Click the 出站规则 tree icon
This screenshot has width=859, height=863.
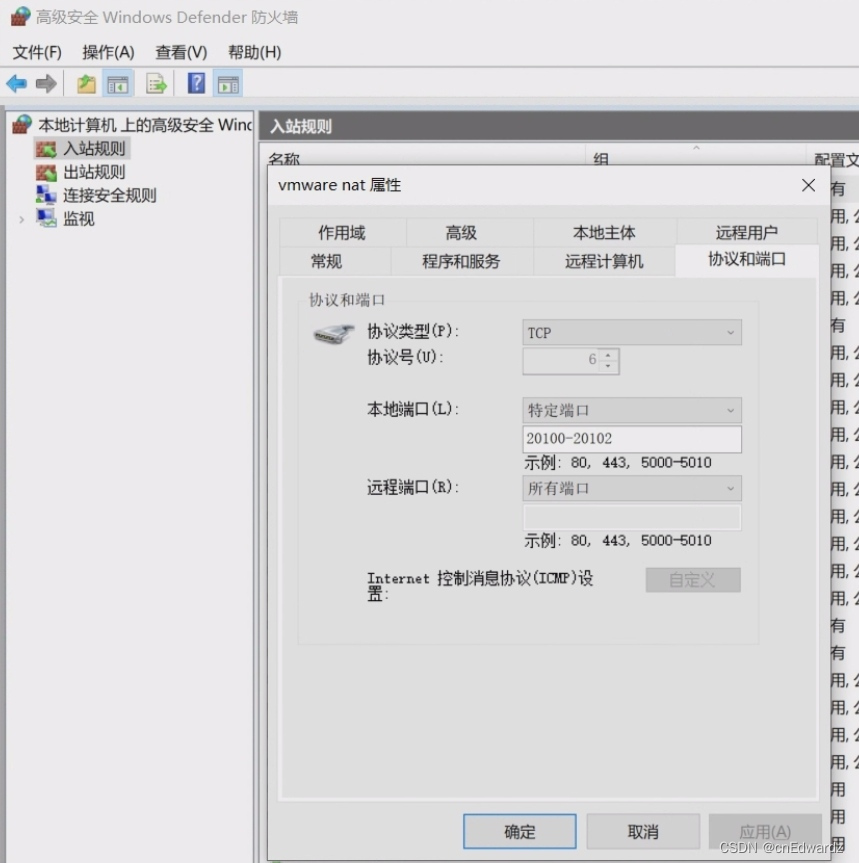click(46, 173)
